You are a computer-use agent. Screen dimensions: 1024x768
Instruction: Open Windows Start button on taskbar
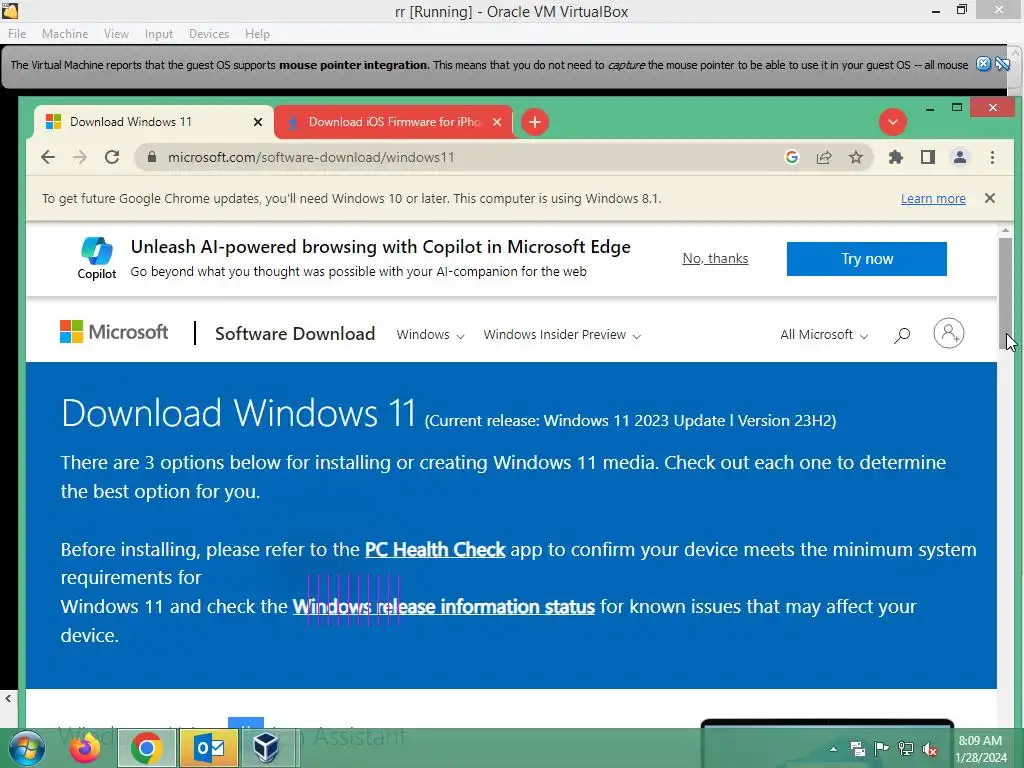pos(26,748)
